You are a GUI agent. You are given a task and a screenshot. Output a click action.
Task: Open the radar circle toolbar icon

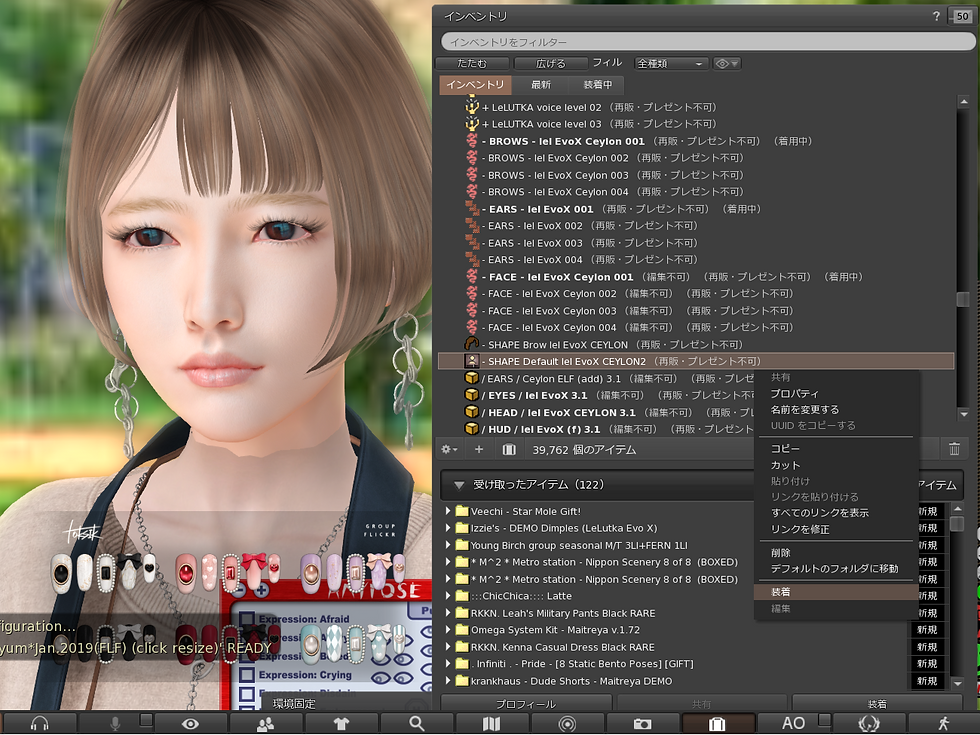click(567, 724)
